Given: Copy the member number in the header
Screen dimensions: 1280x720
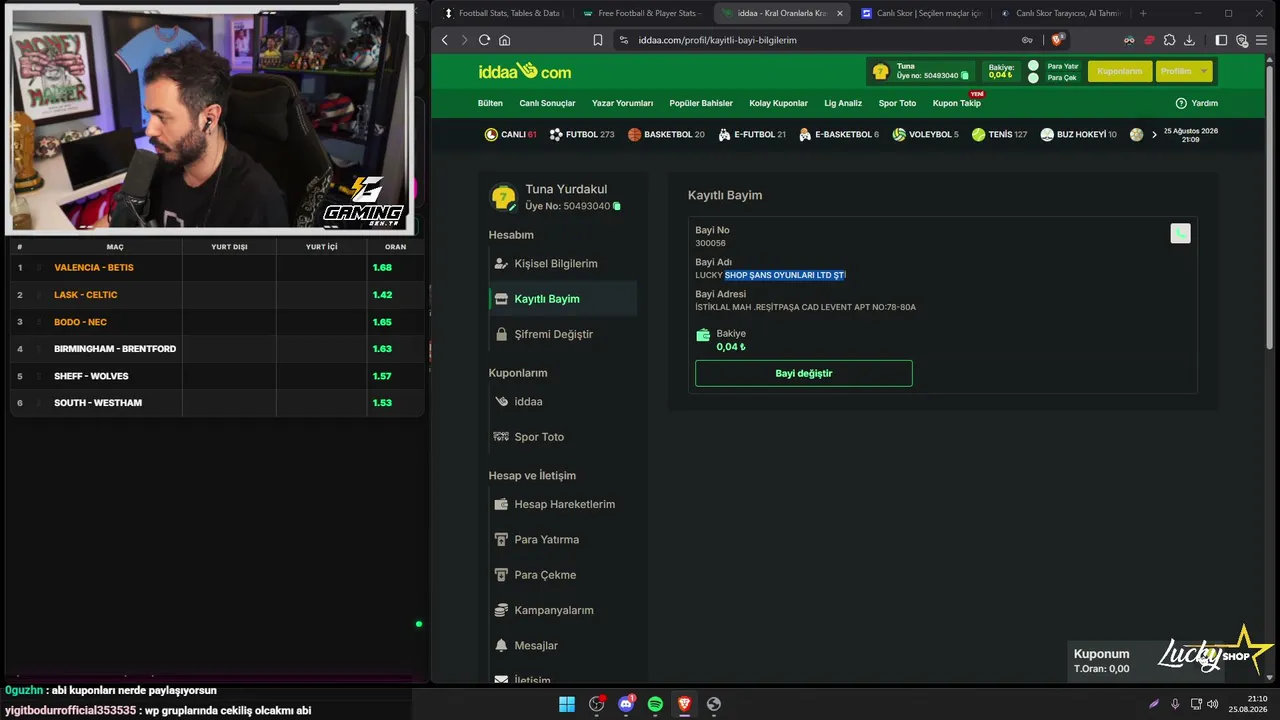Looking at the screenshot, I should tap(964, 76).
